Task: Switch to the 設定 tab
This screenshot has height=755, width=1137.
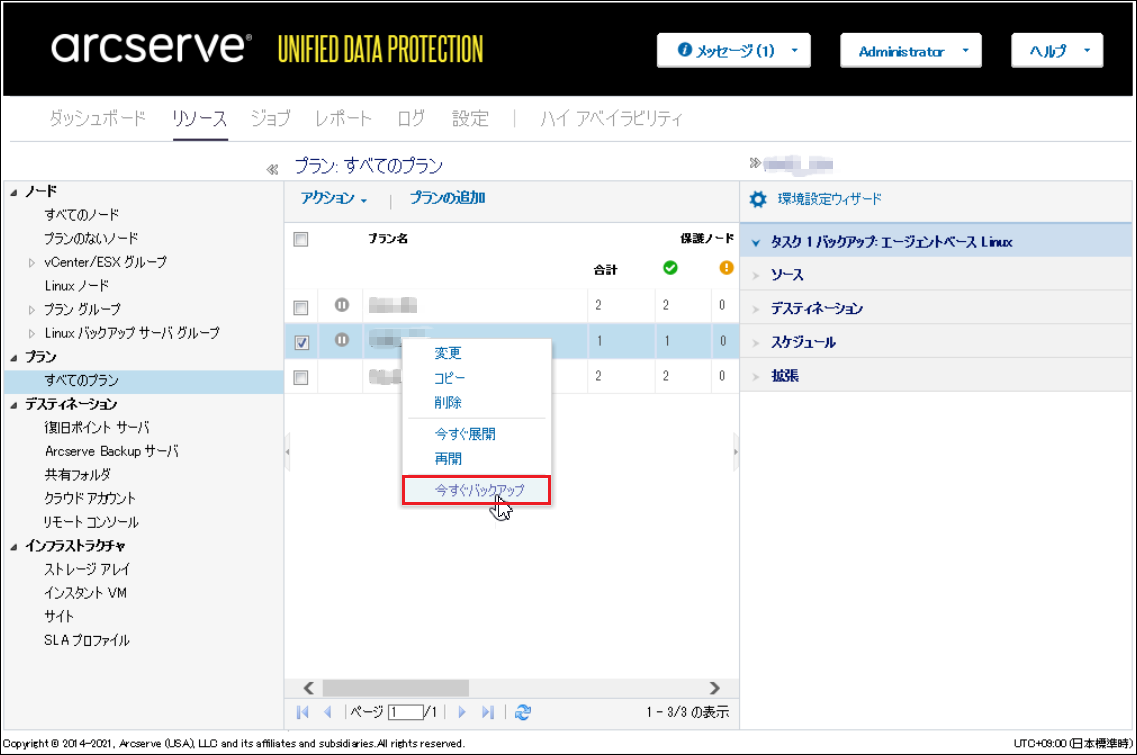Action: pyautogui.click(x=470, y=118)
